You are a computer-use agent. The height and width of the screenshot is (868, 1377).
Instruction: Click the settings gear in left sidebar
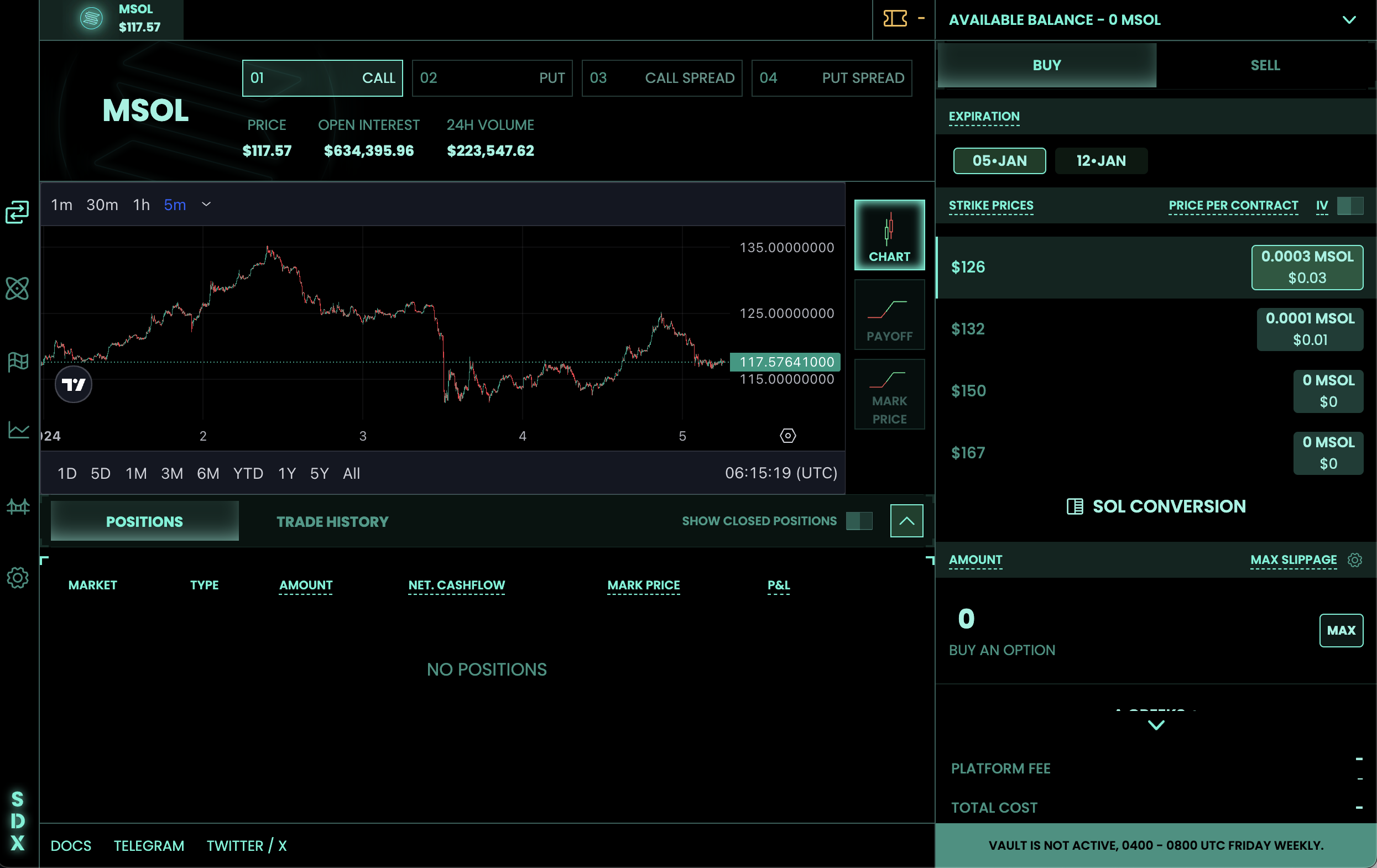pos(18,578)
